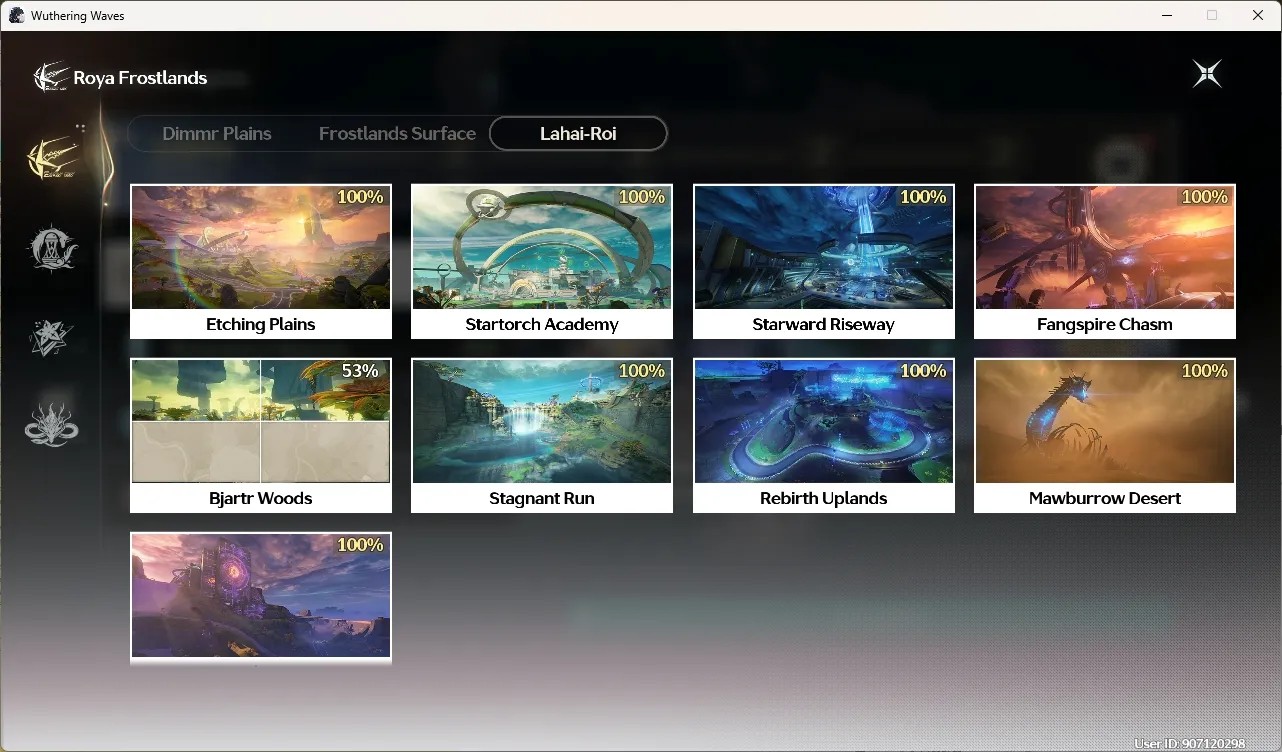Screen dimensions: 1282x752
Task: Click the Roya Frostlands header emblem
Action: (50, 77)
